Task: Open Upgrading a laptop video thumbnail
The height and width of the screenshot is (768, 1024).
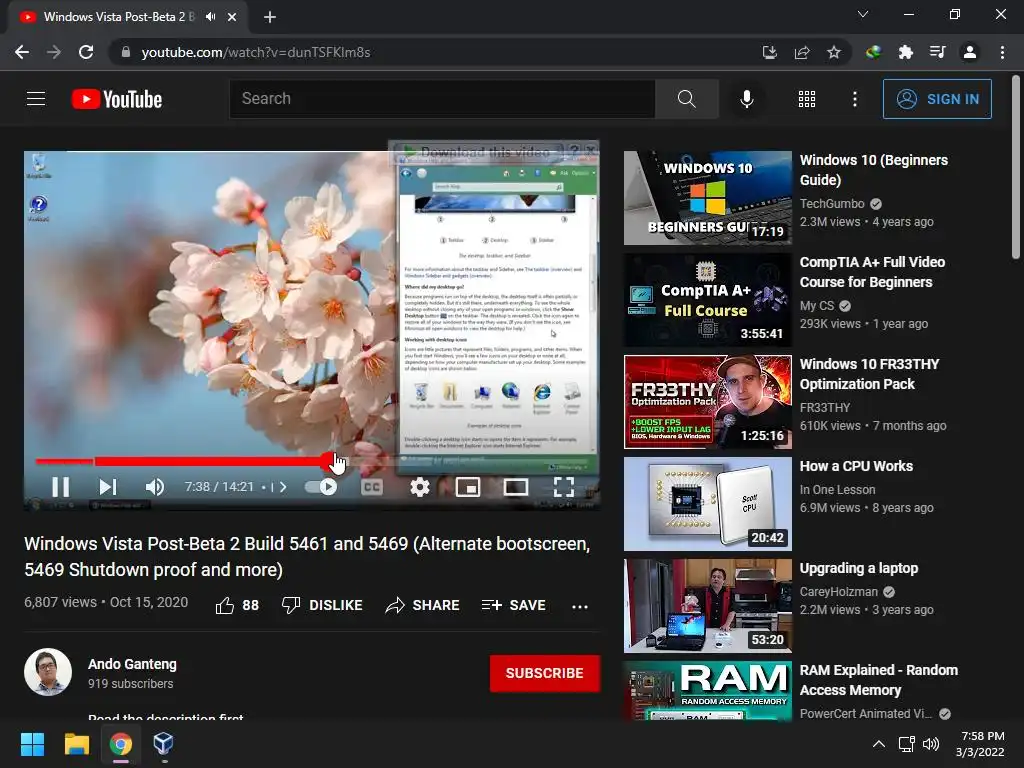Action: click(708, 605)
